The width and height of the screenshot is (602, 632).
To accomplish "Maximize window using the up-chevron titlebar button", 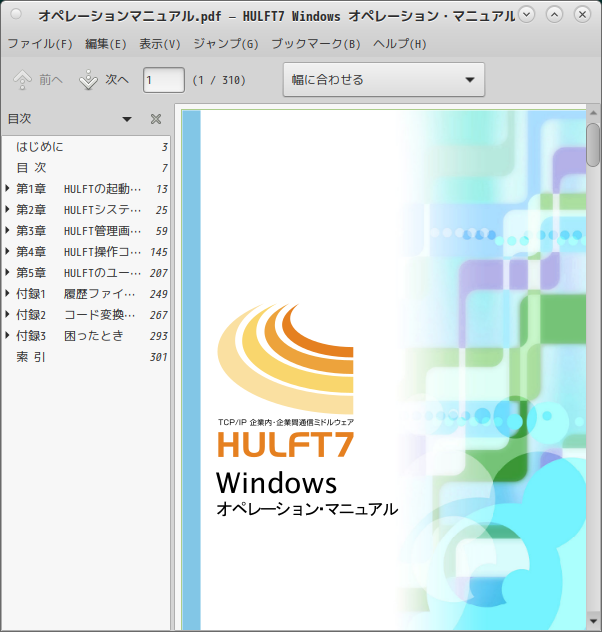I will coord(554,15).
